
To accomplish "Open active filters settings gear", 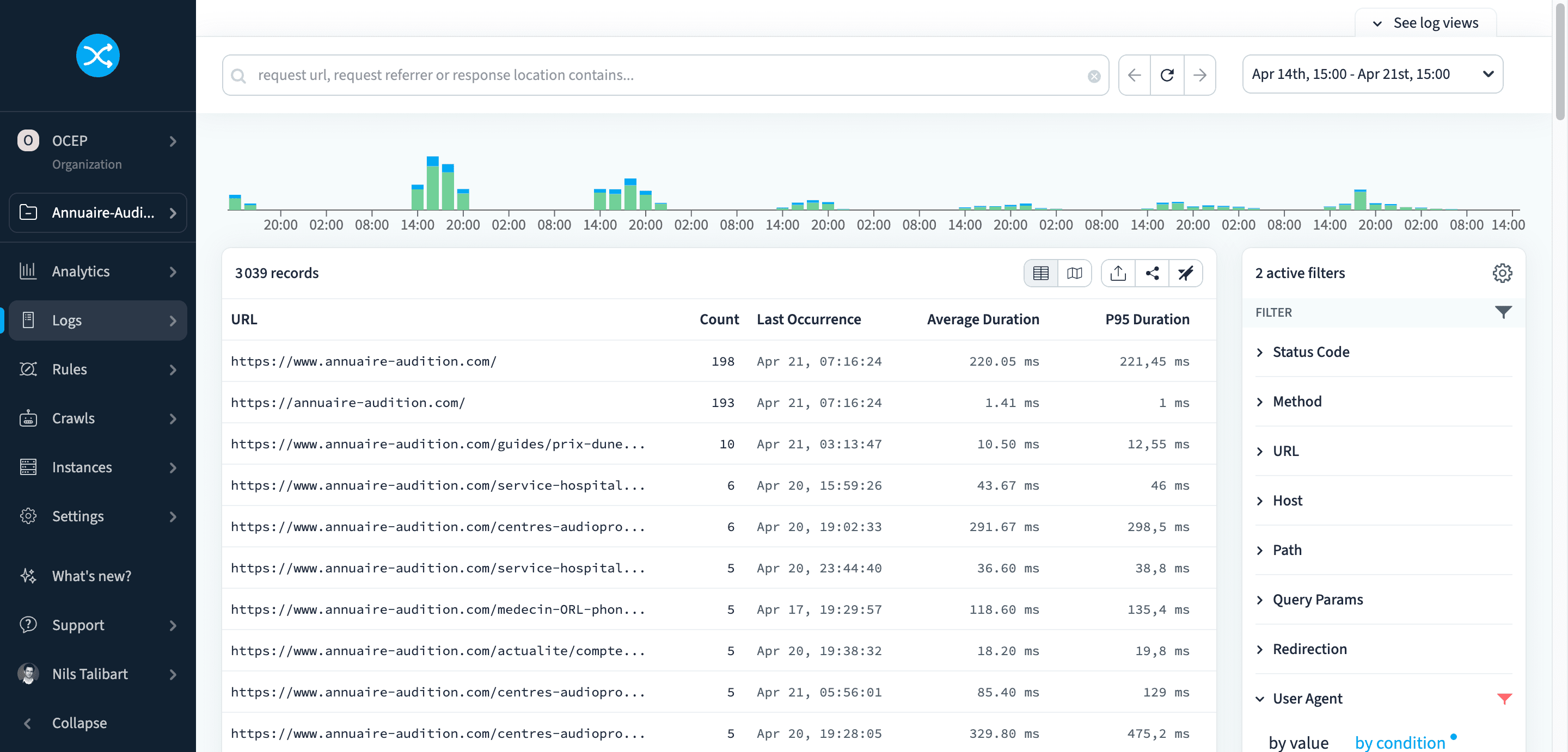I will (1502, 273).
